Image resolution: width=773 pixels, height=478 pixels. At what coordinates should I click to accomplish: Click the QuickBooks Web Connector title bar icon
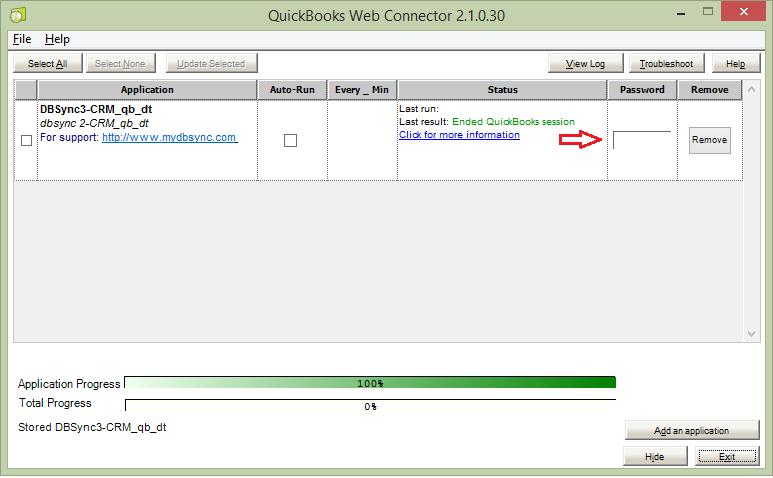(18, 15)
